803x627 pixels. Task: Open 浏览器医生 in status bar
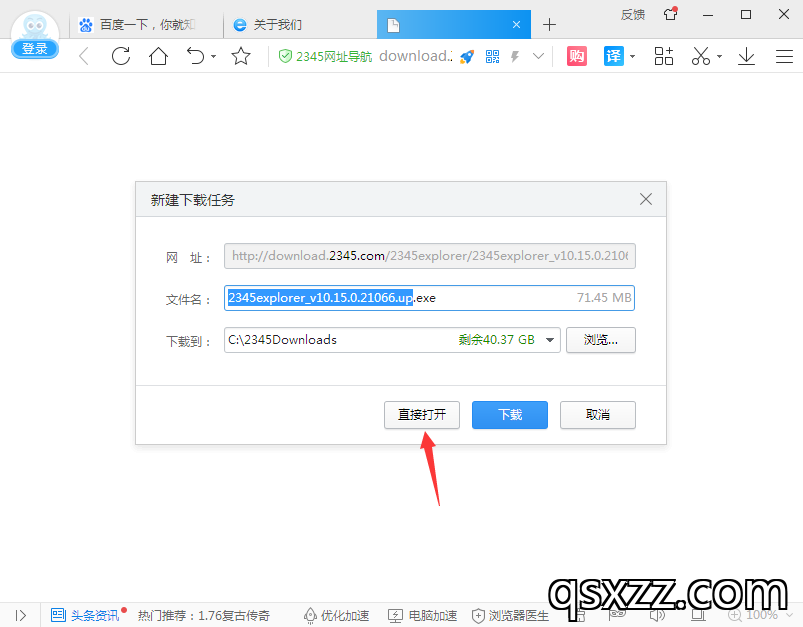[x=510, y=615]
